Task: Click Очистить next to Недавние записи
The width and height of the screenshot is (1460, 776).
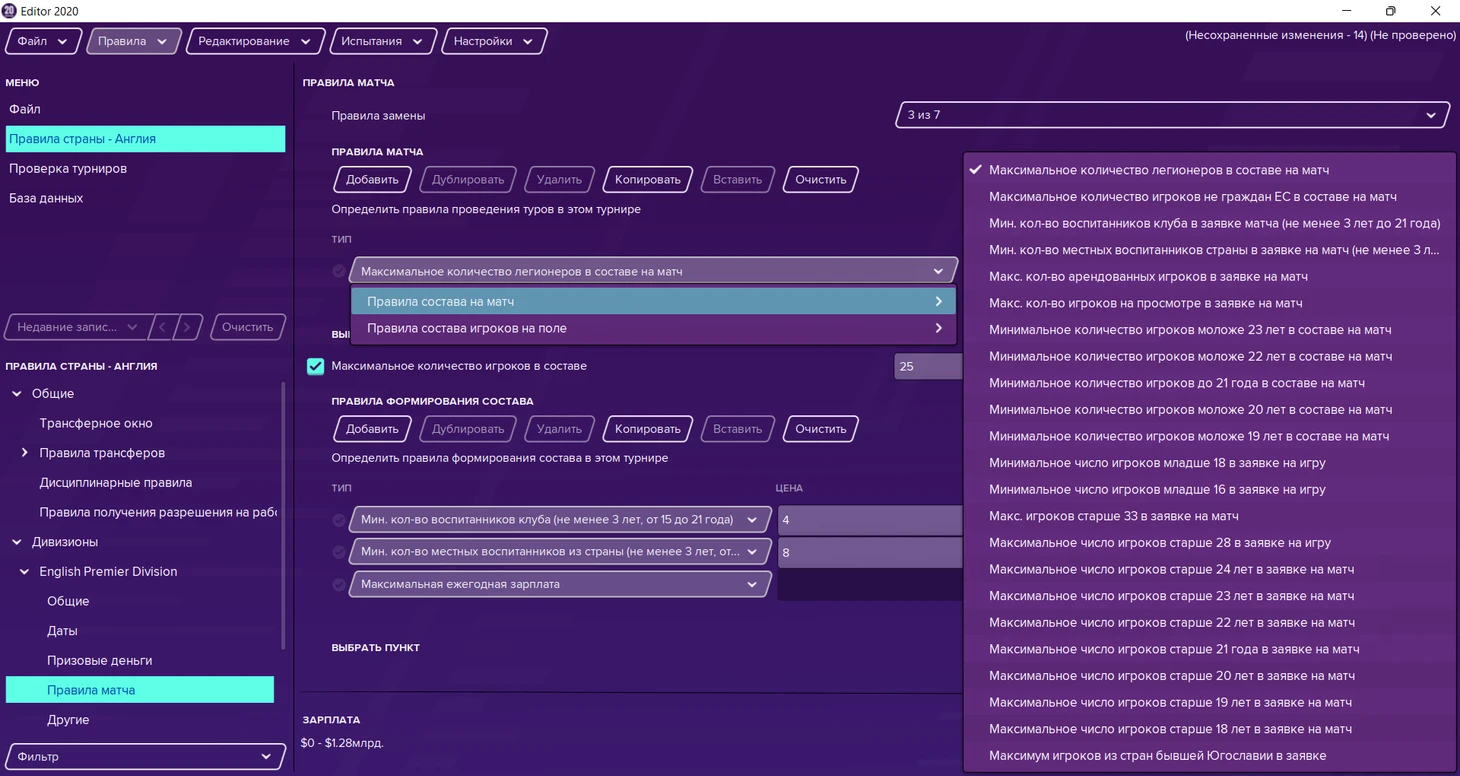Action: click(x=247, y=327)
